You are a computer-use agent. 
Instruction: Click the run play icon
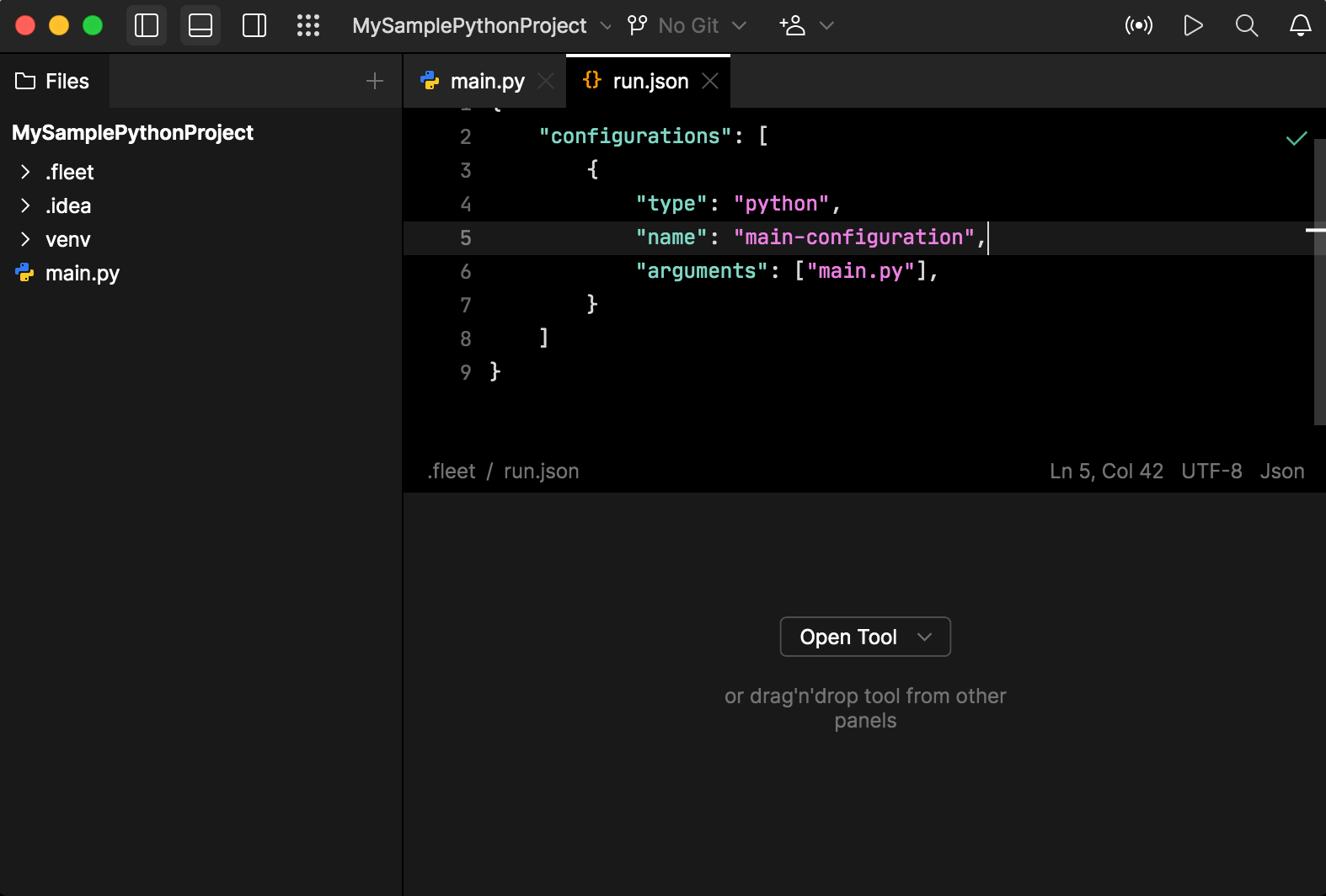1193,25
